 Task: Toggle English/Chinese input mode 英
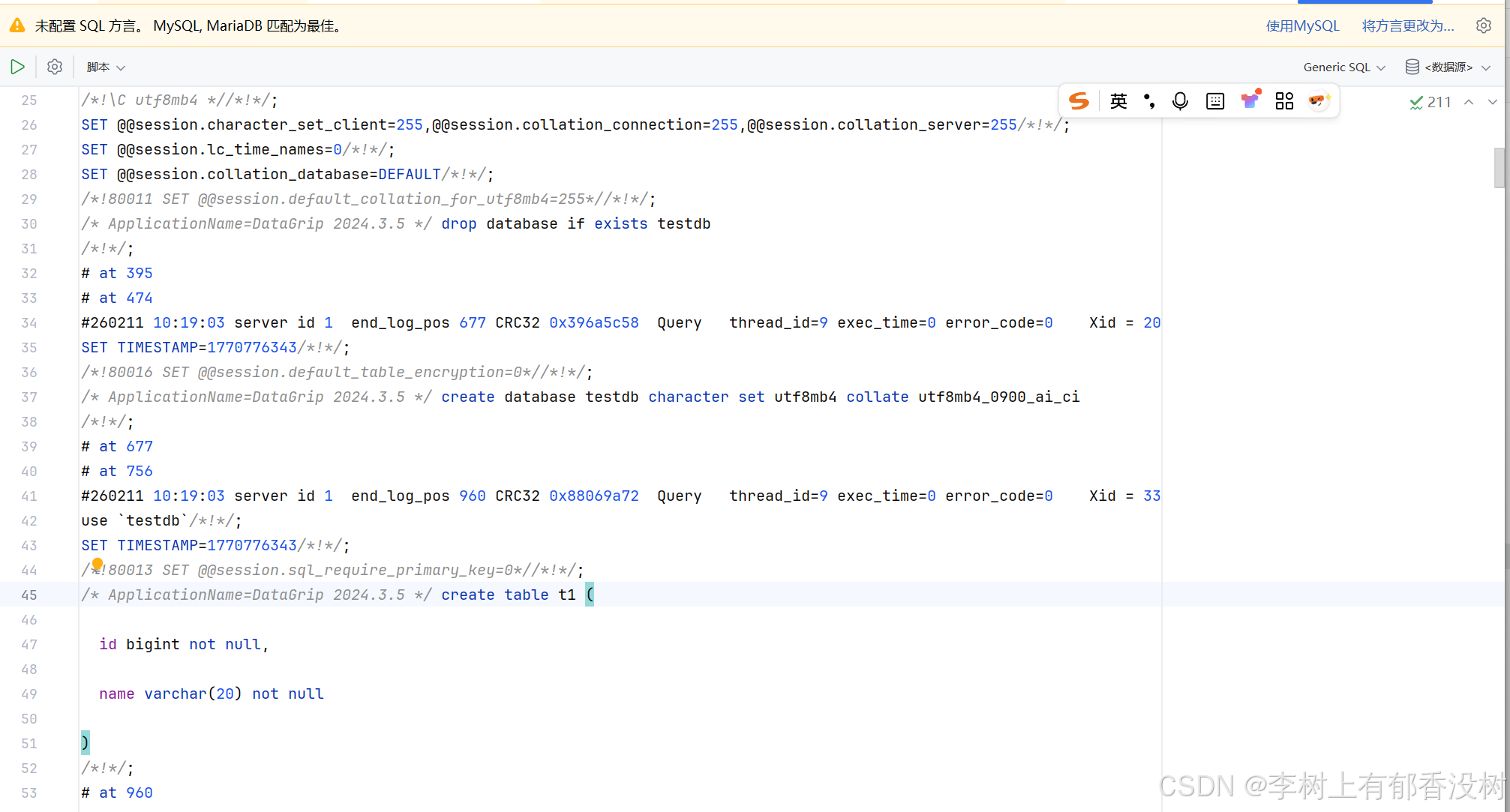click(1118, 101)
